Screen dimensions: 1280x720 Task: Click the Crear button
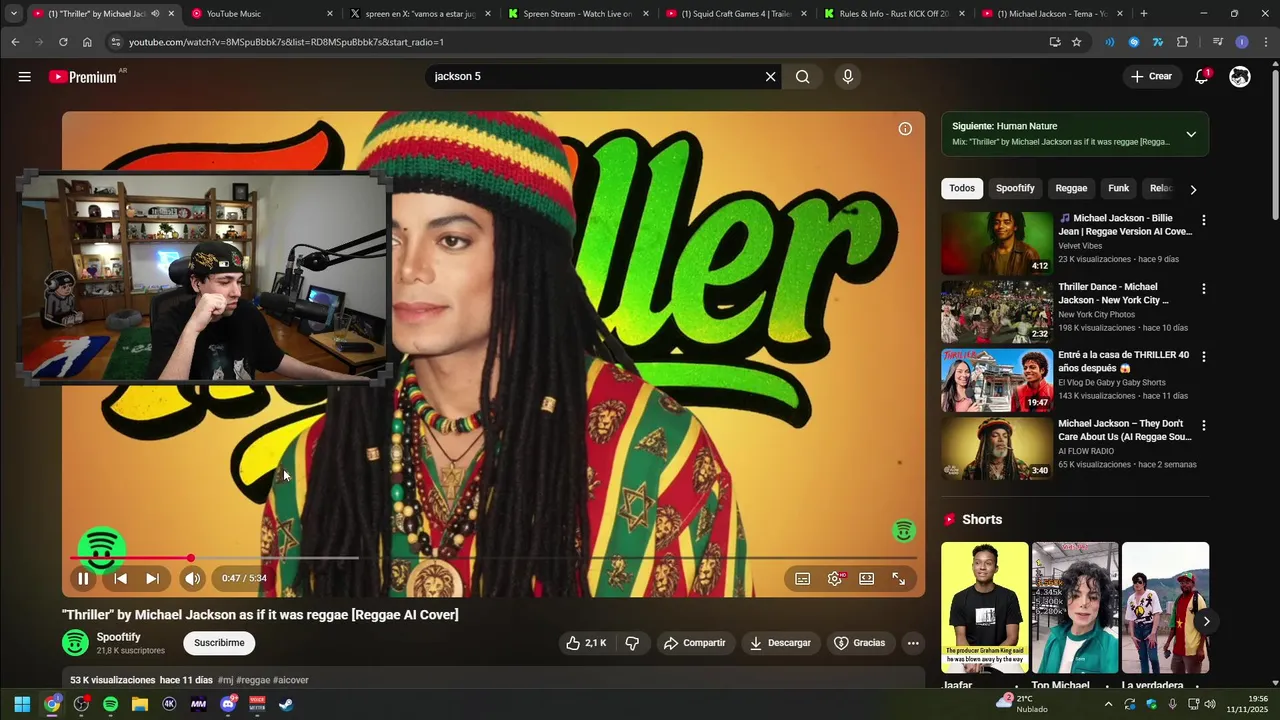[x=1151, y=77]
